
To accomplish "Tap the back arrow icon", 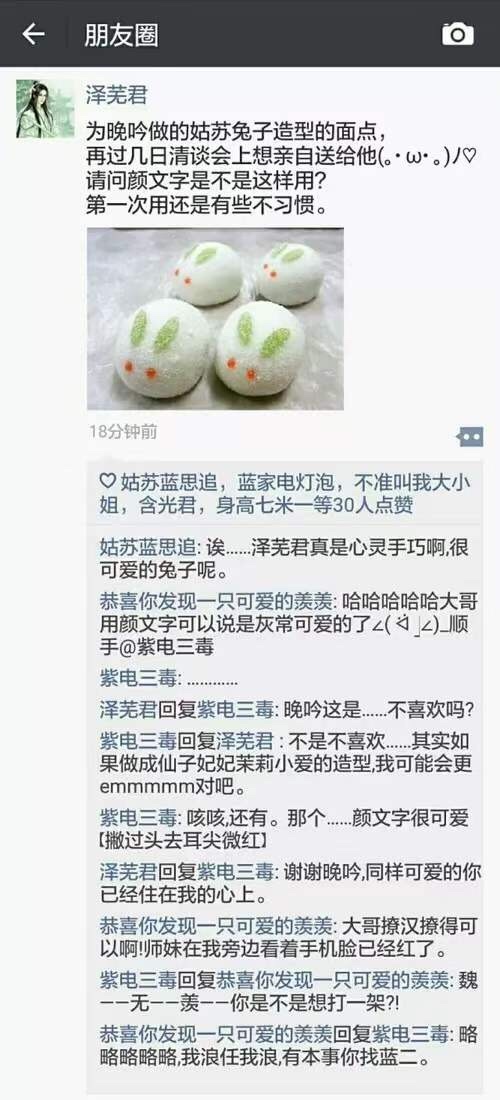I will pos(33,34).
